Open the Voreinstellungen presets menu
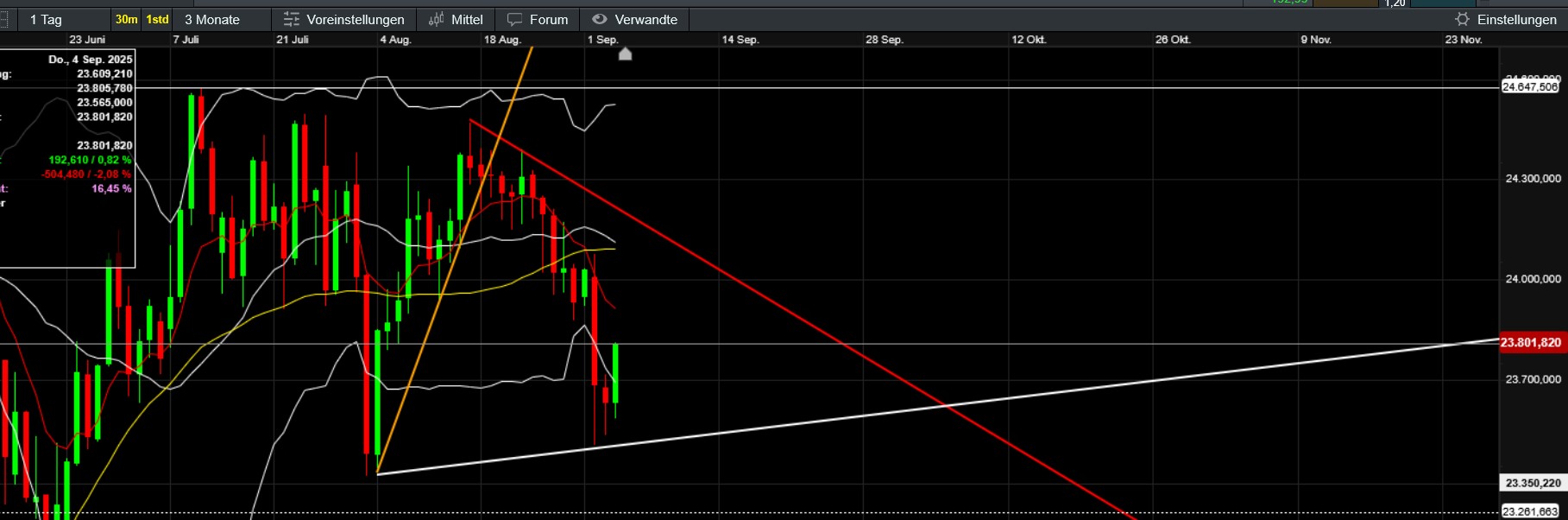The width and height of the screenshot is (1568, 520). coord(343,19)
